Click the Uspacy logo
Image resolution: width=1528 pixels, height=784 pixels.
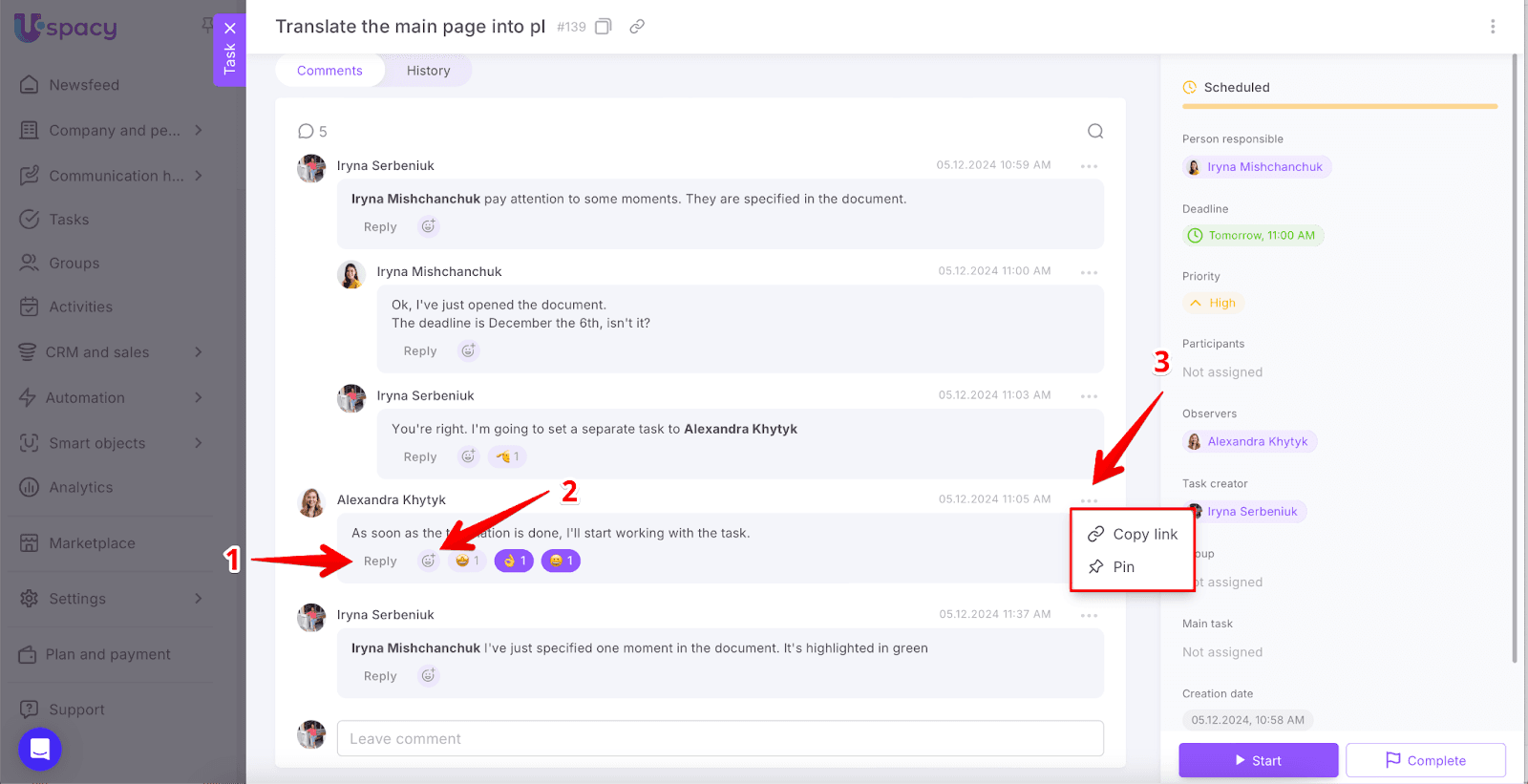click(66, 28)
